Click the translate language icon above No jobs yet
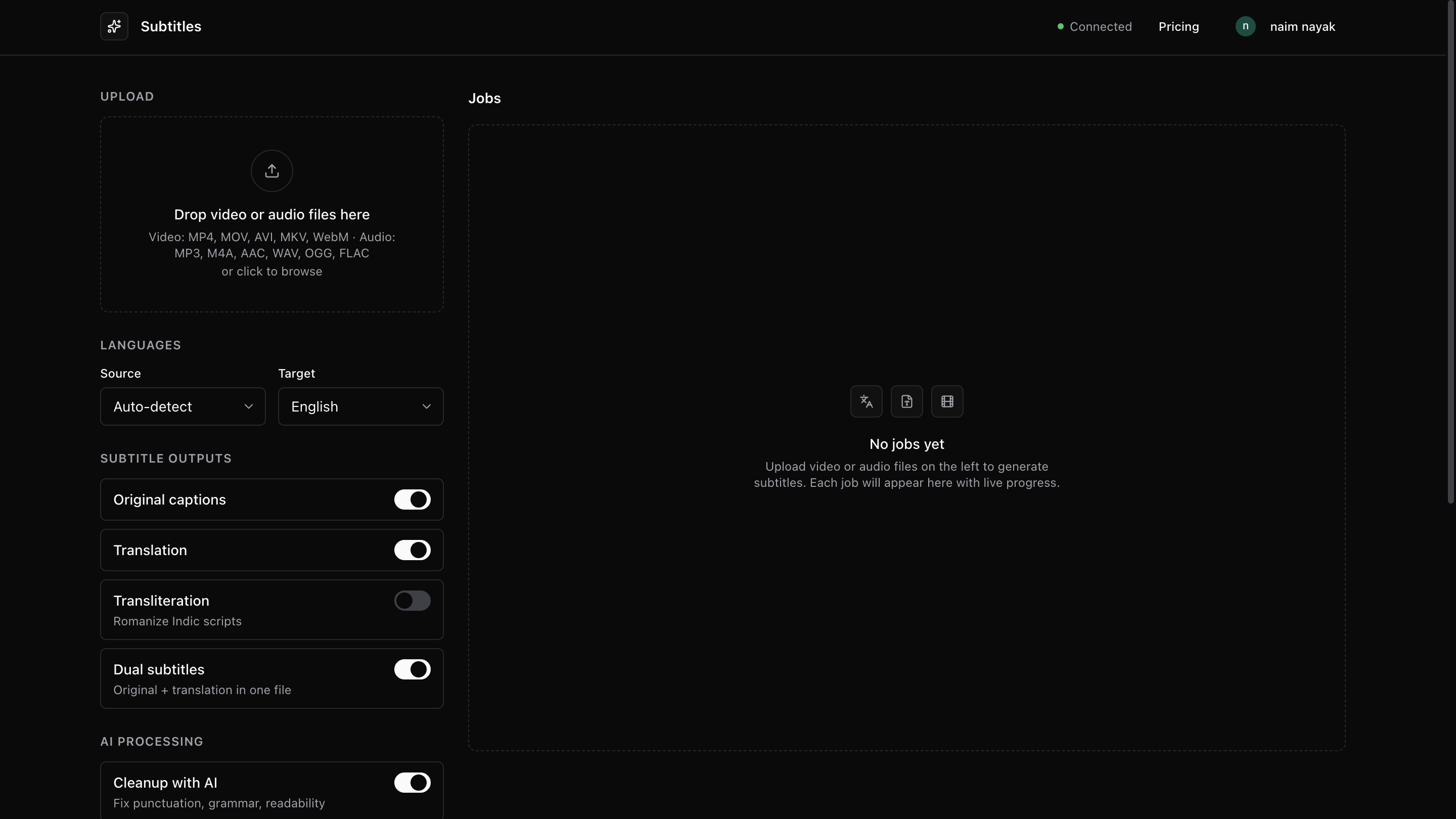Image resolution: width=1456 pixels, height=819 pixels. coord(866,401)
